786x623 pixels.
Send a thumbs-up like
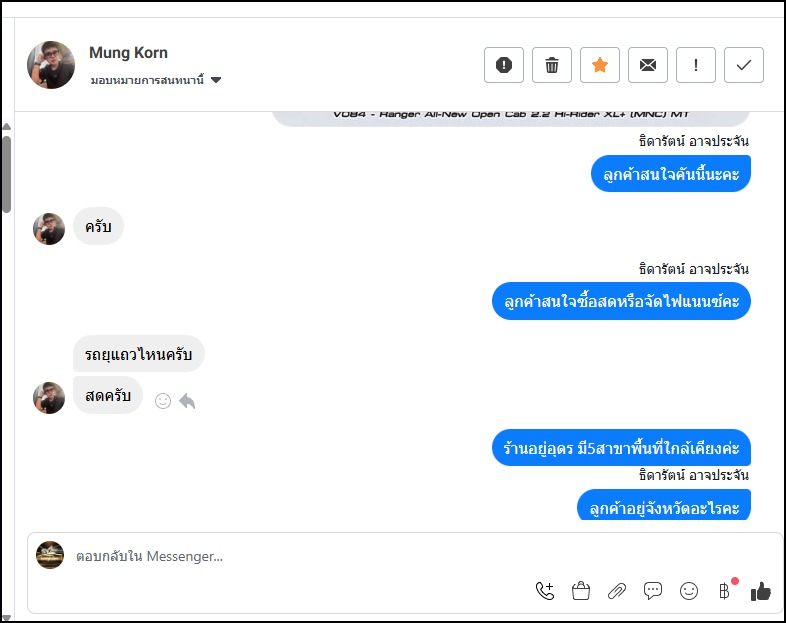[x=761, y=591]
